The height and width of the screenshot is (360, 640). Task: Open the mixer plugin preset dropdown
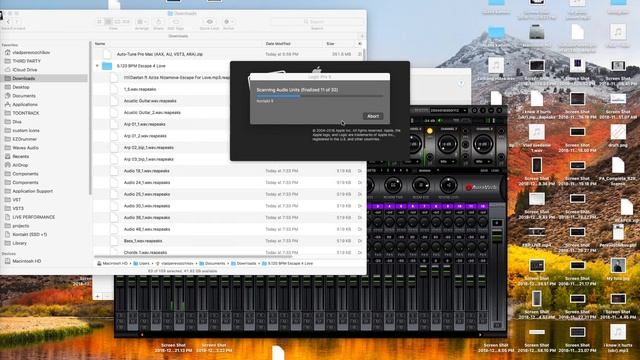click(448, 111)
